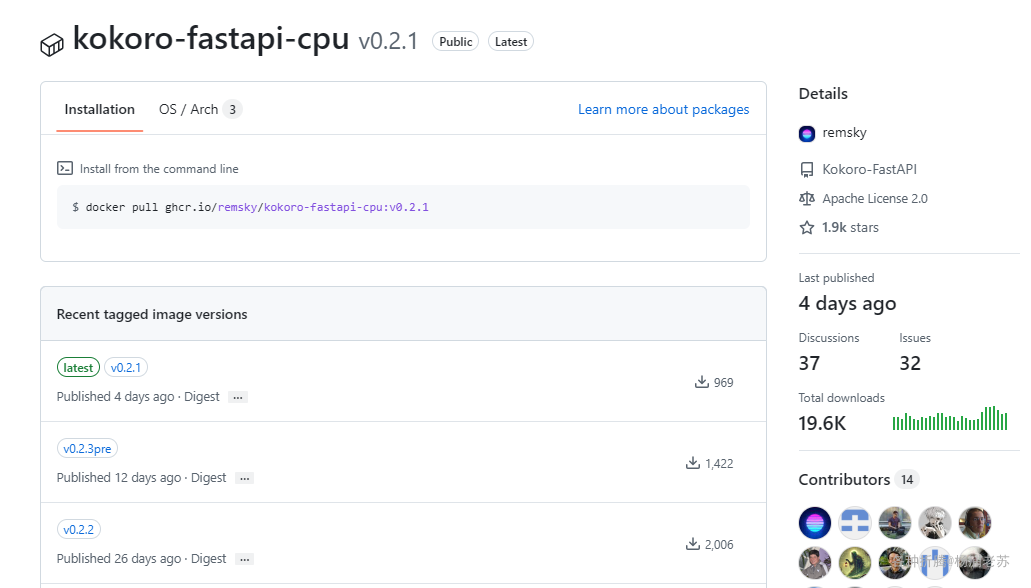Switch to the OS / Arch tab
This screenshot has width=1031, height=588.
tap(201, 109)
